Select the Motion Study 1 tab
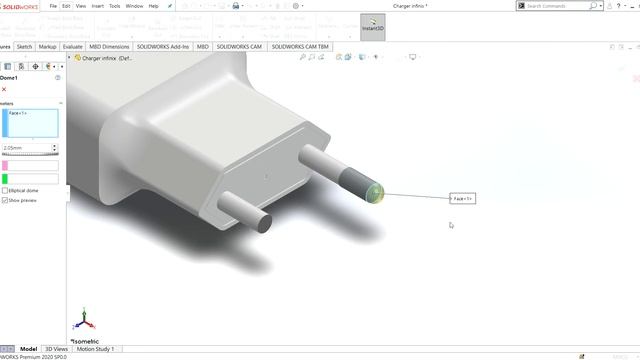Screen dimensions: 640x360 (x=96, y=349)
